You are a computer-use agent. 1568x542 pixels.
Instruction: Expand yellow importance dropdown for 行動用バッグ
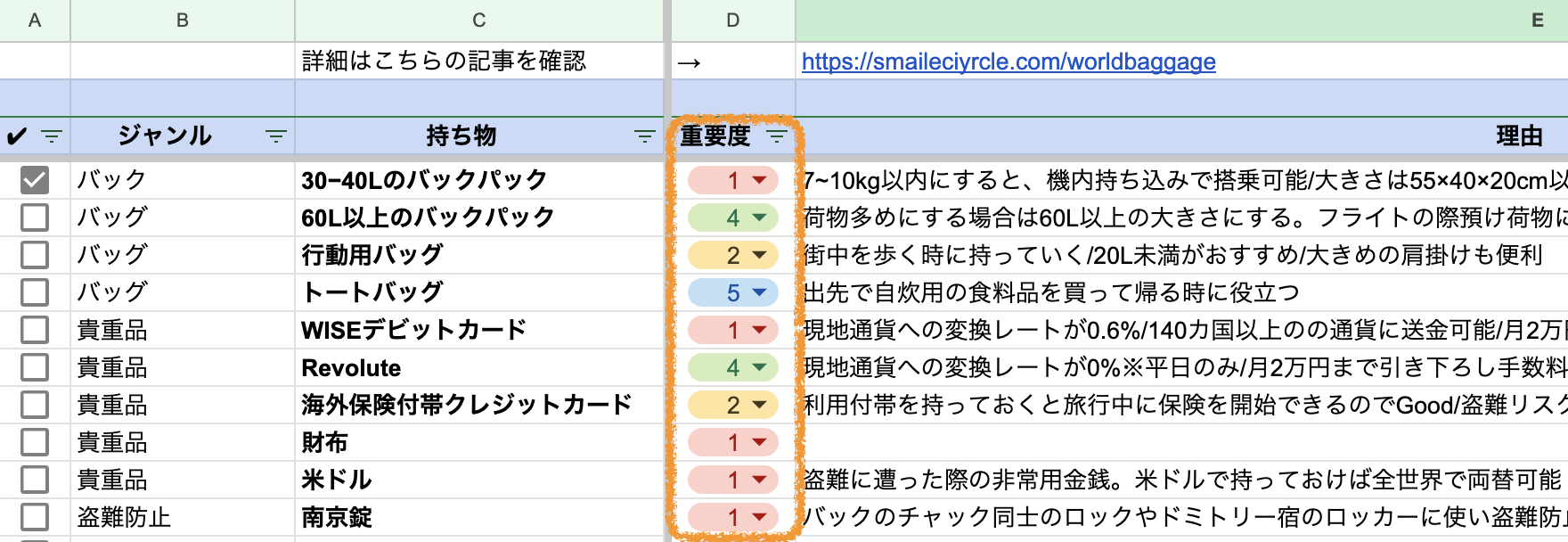[x=758, y=255]
